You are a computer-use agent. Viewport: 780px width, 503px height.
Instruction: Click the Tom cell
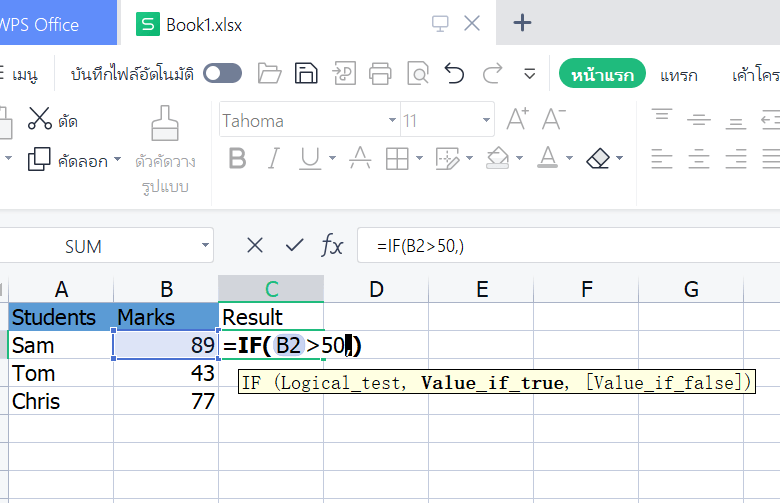(x=61, y=373)
